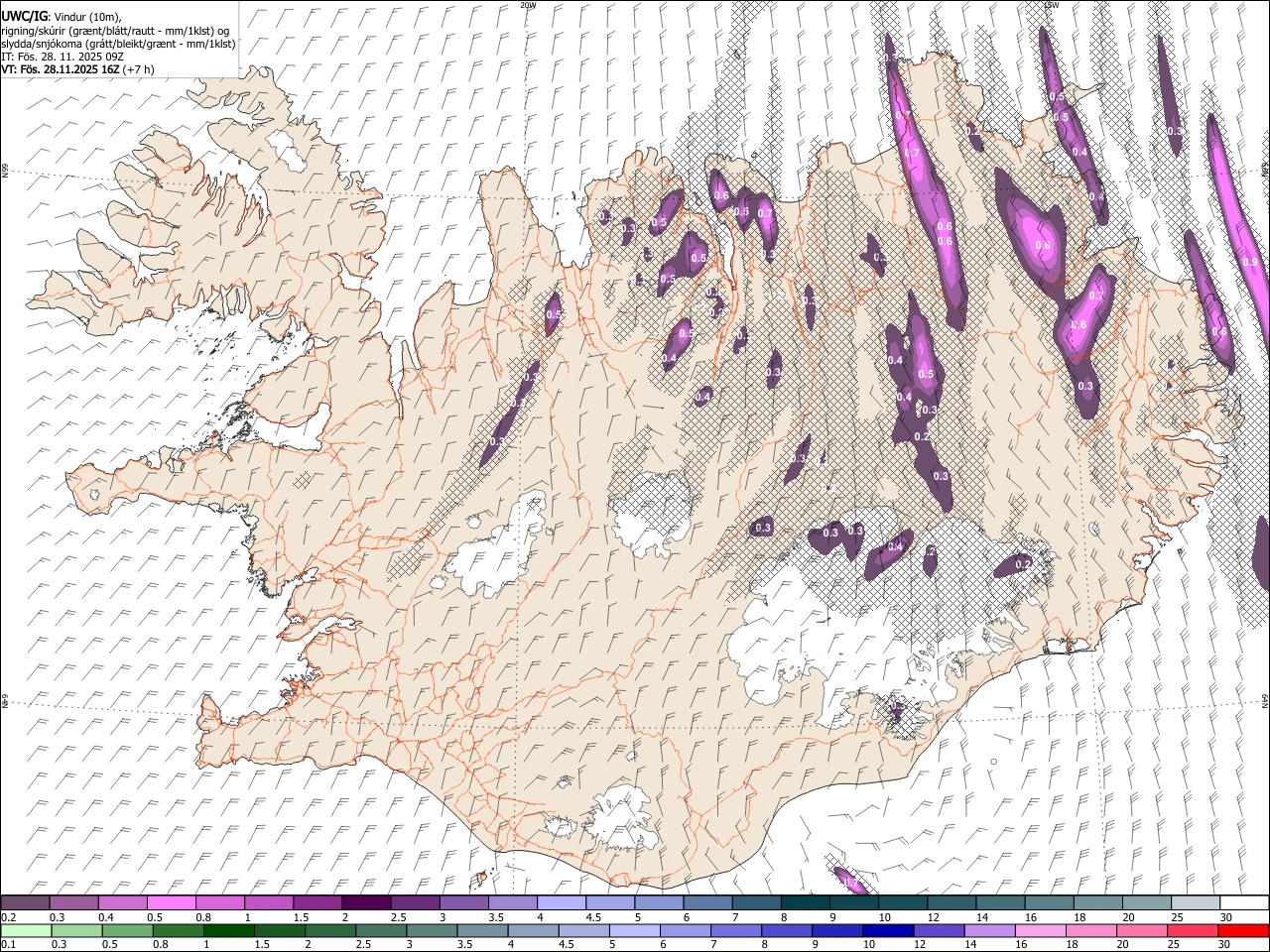Pick upper-row swatch between 0.3 and 0.4
1270x952 pixels.
(x=73, y=903)
